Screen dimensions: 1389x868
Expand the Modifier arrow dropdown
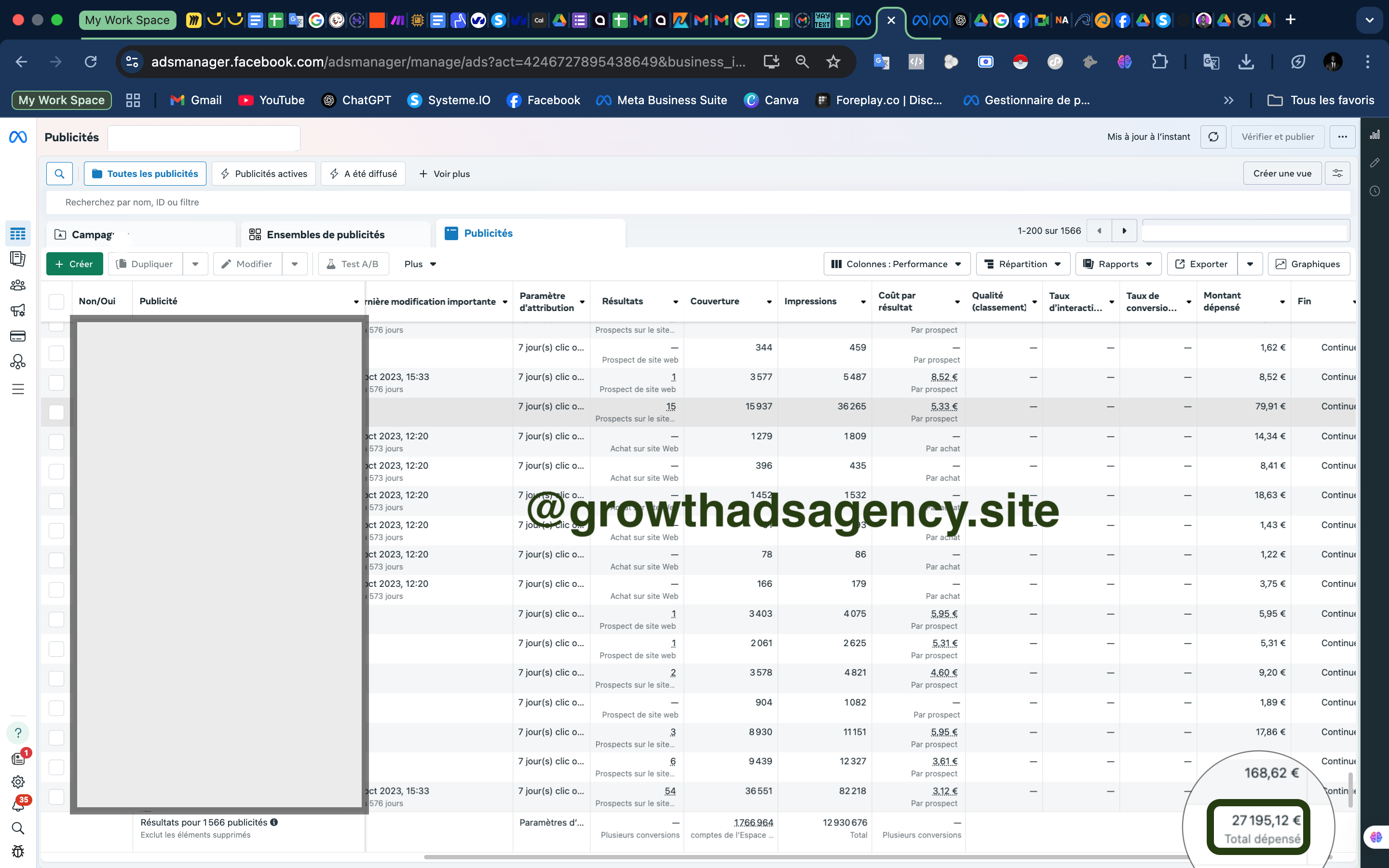295,263
